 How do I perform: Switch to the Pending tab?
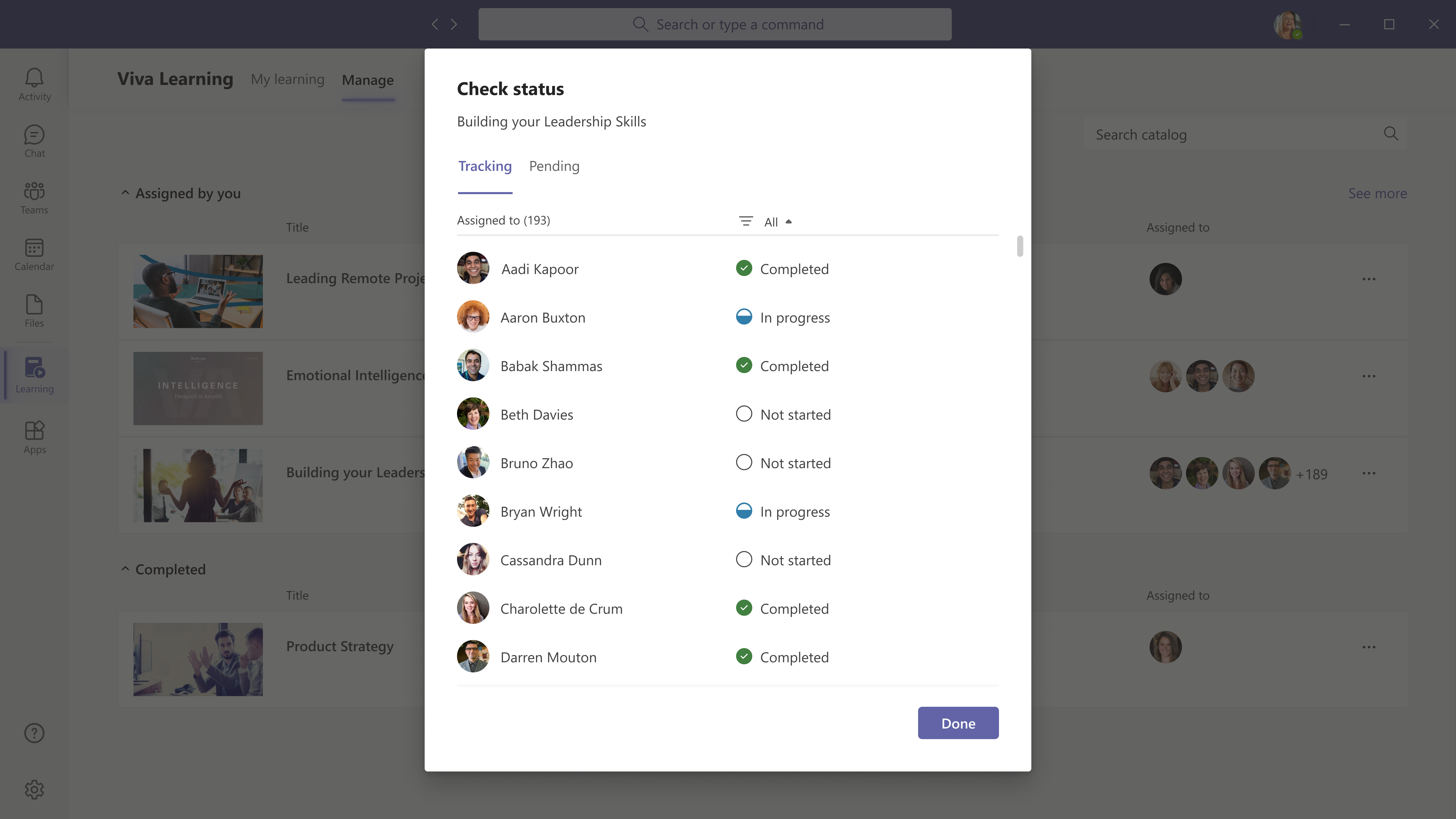(x=554, y=166)
